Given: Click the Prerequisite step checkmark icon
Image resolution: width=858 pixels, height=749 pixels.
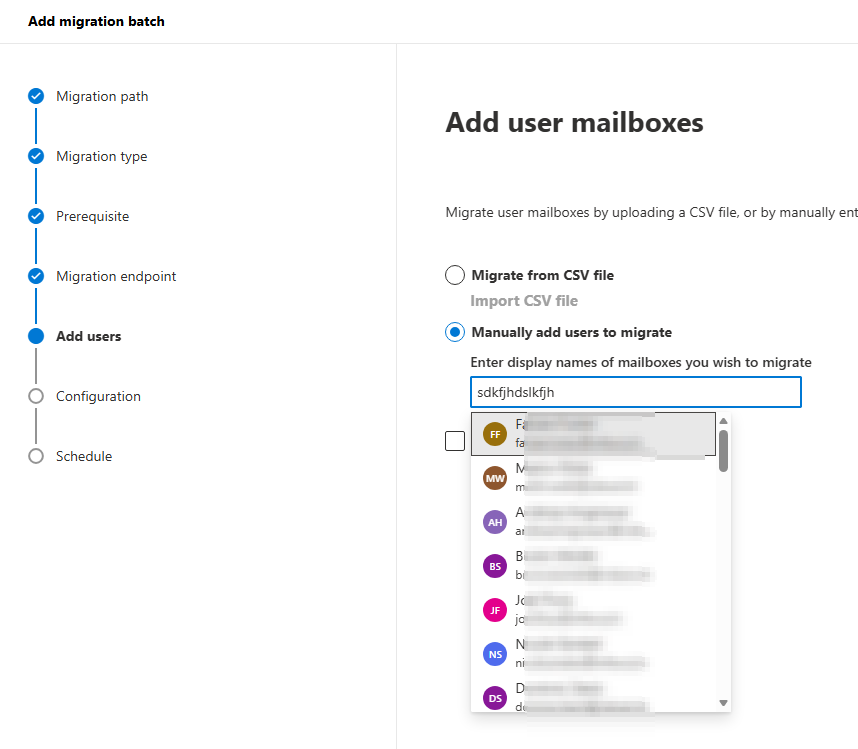Looking at the screenshot, I should (36, 216).
